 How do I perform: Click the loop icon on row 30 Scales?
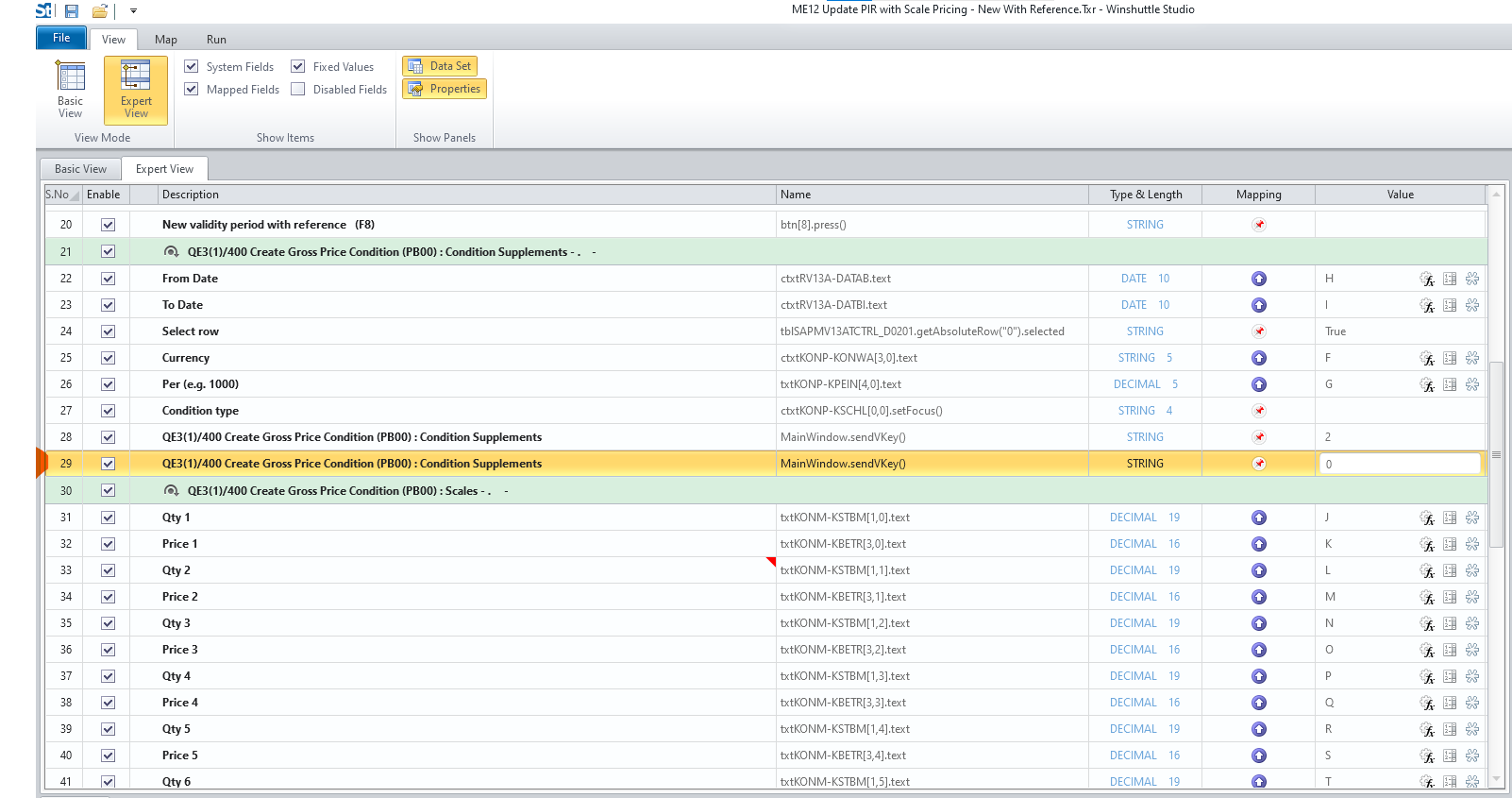[x=171, y=491]
